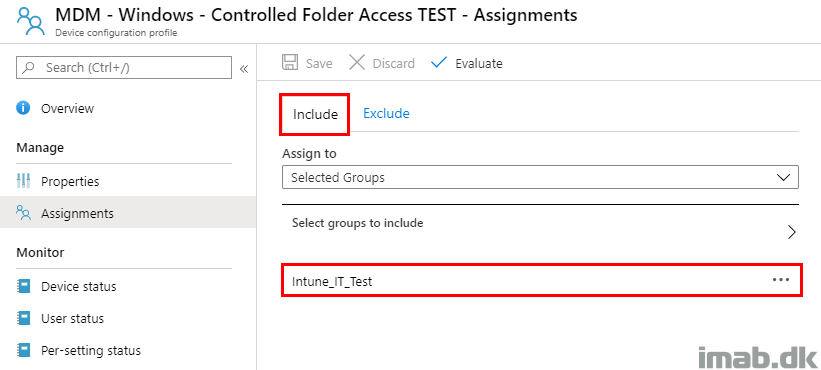The height and width of the screenshot is (370, 821).
Task: Open the Per-setting status page
Action: pyautogui.click(x=91, y=350)
